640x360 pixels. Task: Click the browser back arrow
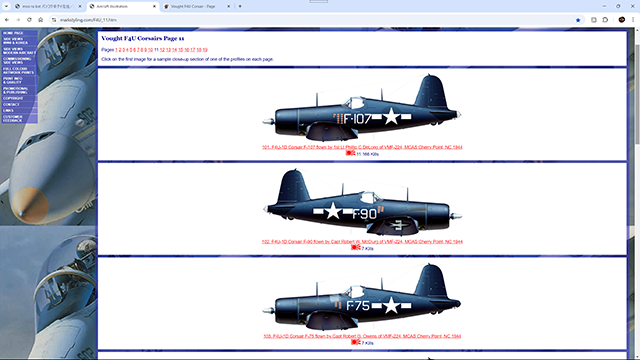(7, 20)
